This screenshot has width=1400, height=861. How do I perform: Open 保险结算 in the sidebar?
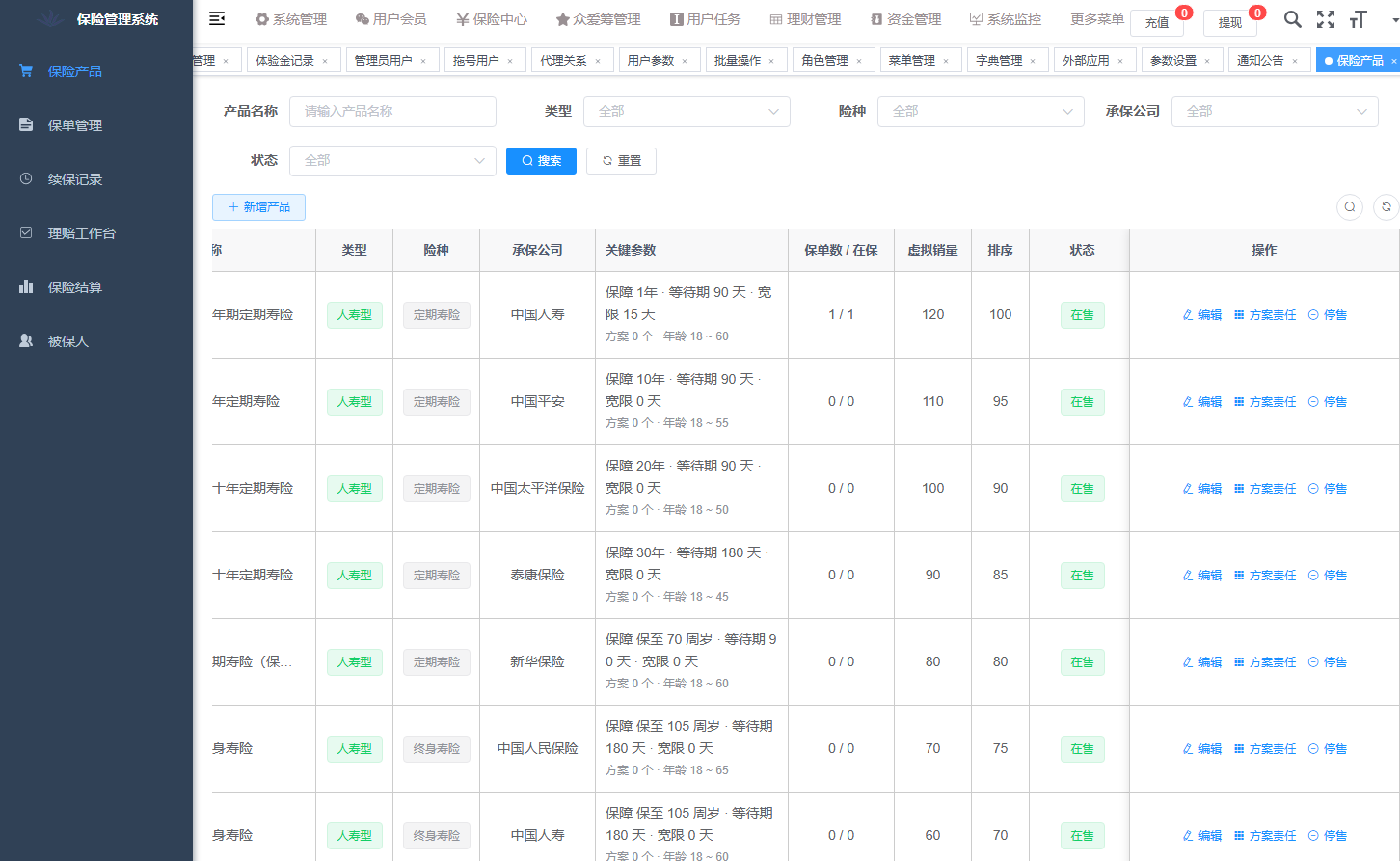pos(96,287)
